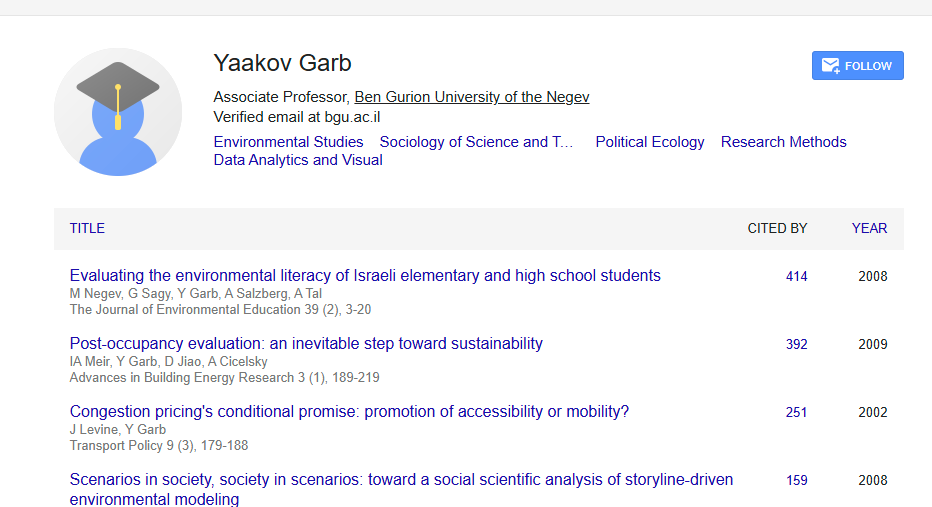View the 414 citations count
The image size is (932, 507).
[x=796, y=276]
